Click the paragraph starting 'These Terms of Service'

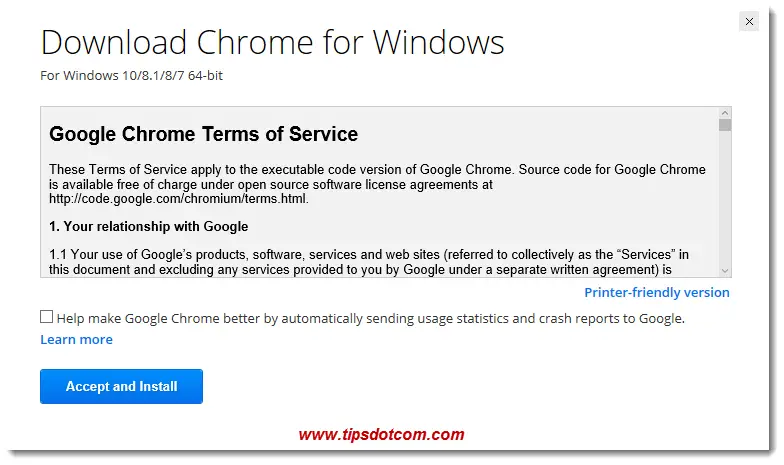tap(378, 184)
